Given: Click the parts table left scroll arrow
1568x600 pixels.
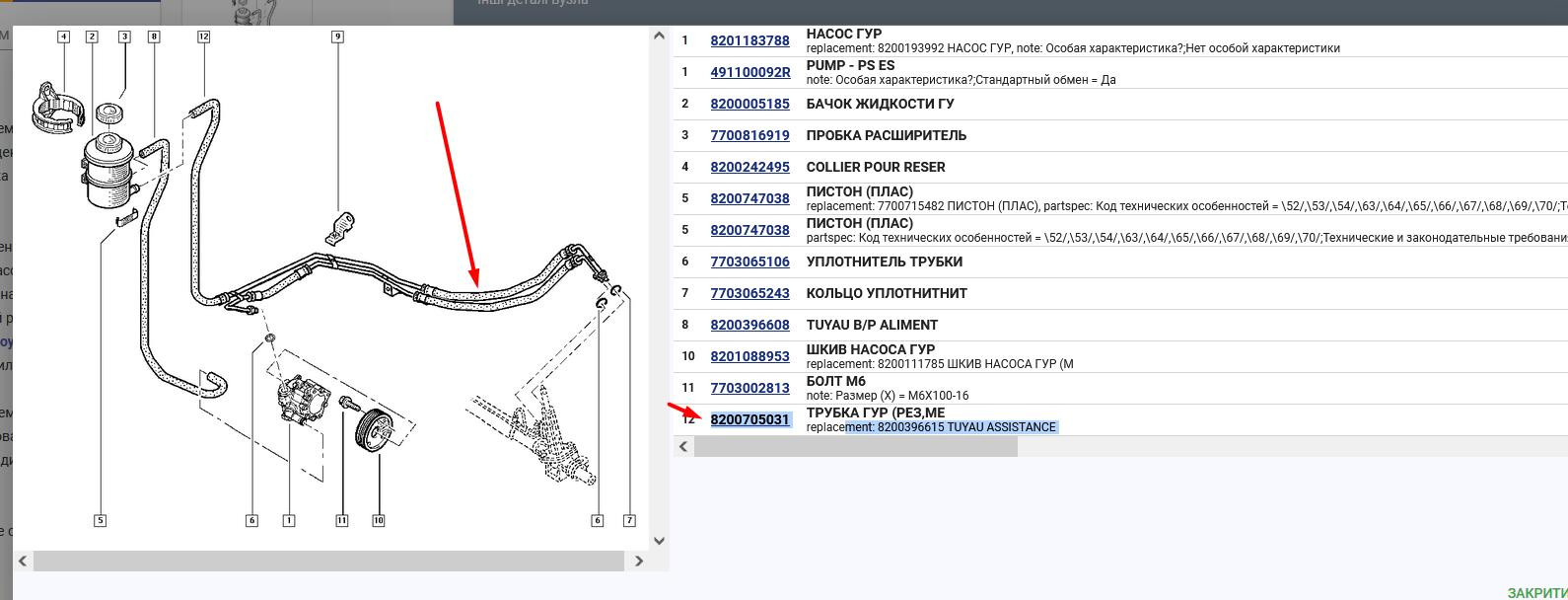Looking at the screenshot, I should [683, 446].
